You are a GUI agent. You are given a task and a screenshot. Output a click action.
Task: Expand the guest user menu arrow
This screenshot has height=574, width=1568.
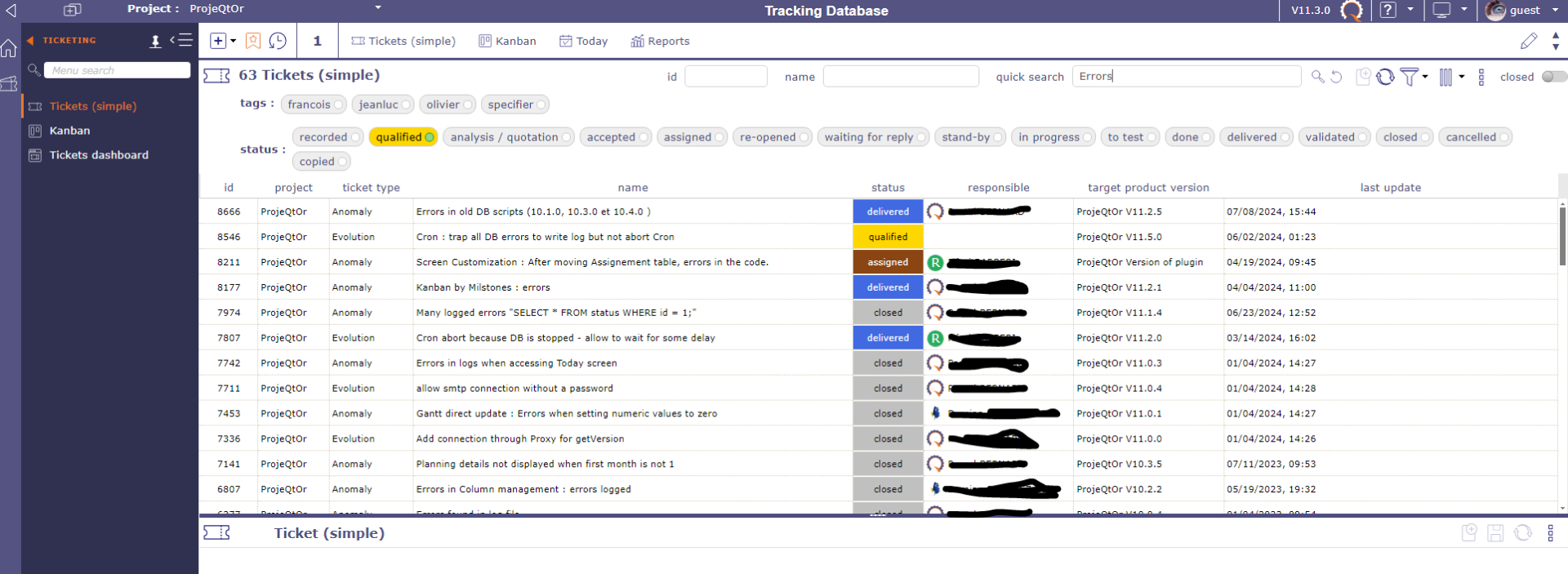click(1555, 11)
